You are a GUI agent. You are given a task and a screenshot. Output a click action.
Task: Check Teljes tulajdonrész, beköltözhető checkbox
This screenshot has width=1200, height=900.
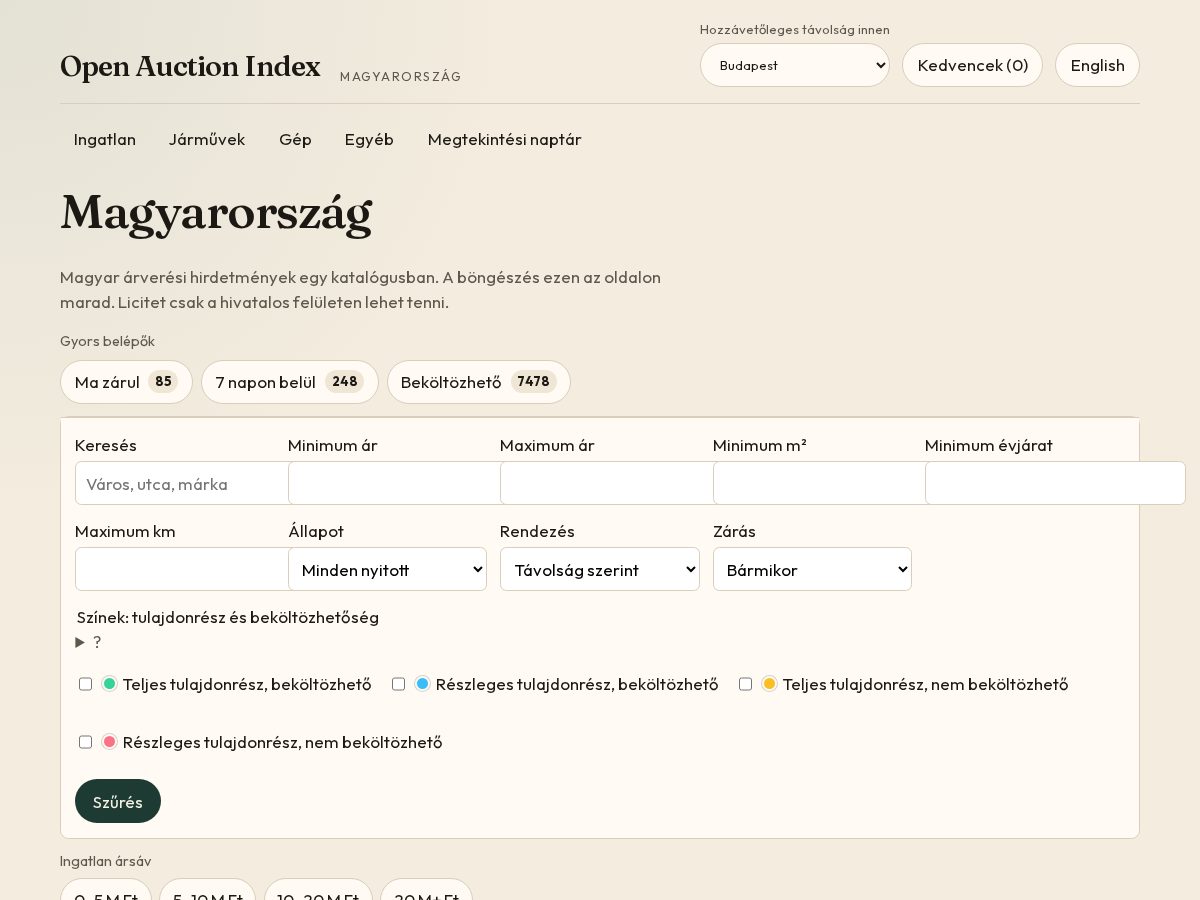(x=86, y=684)
